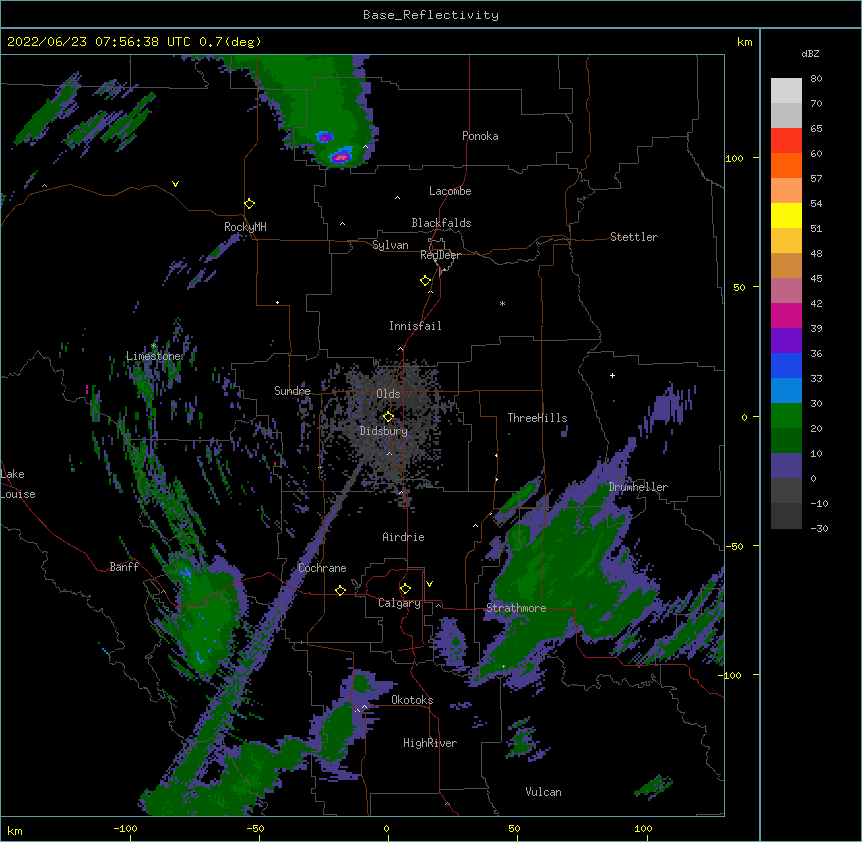Click the Sylvan label
Screen dimensions: 862x842
[x=390, y=245]
